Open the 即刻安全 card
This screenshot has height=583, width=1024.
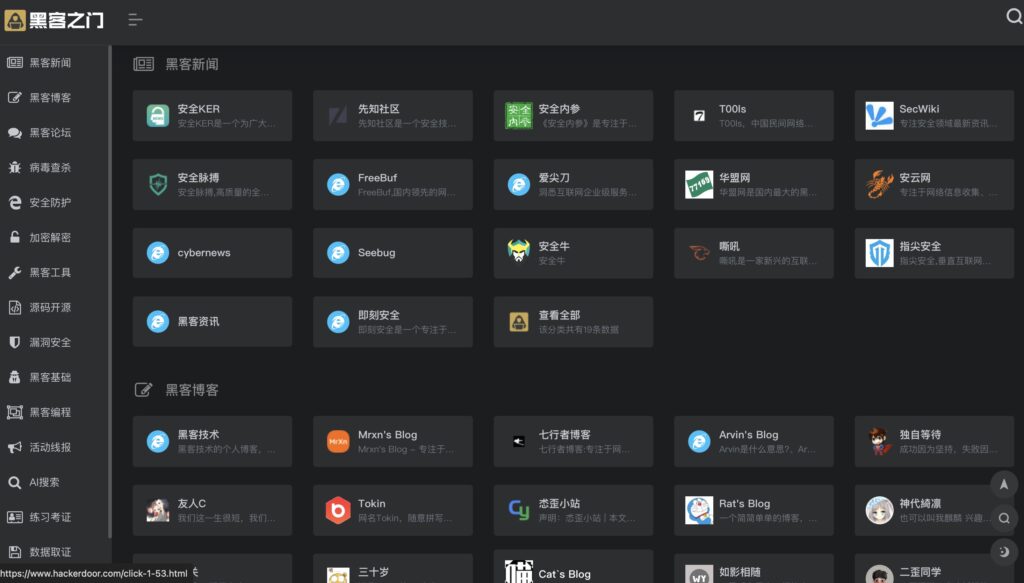tap(392, 322)
